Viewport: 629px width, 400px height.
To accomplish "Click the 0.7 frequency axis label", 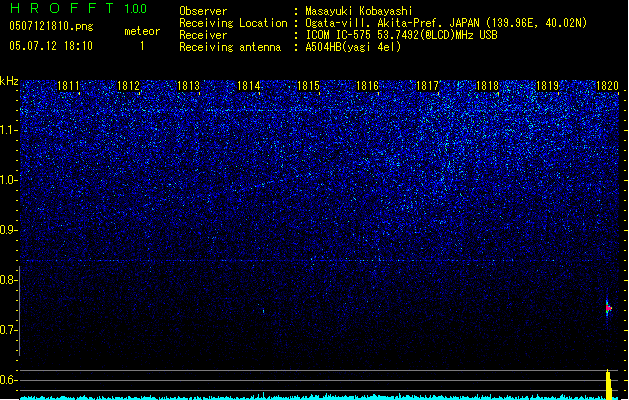I will (x=9, y=330).
